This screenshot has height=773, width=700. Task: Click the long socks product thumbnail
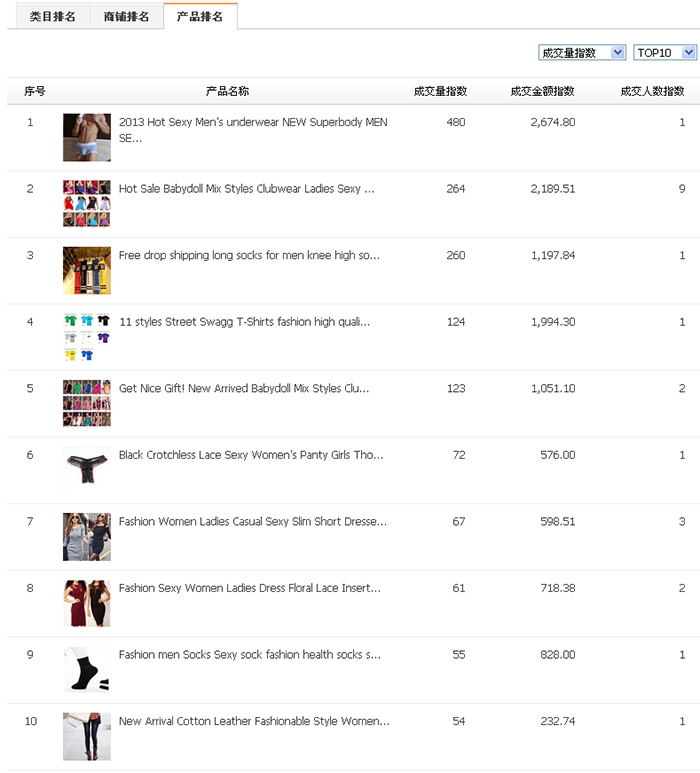[x=87, y=271]
